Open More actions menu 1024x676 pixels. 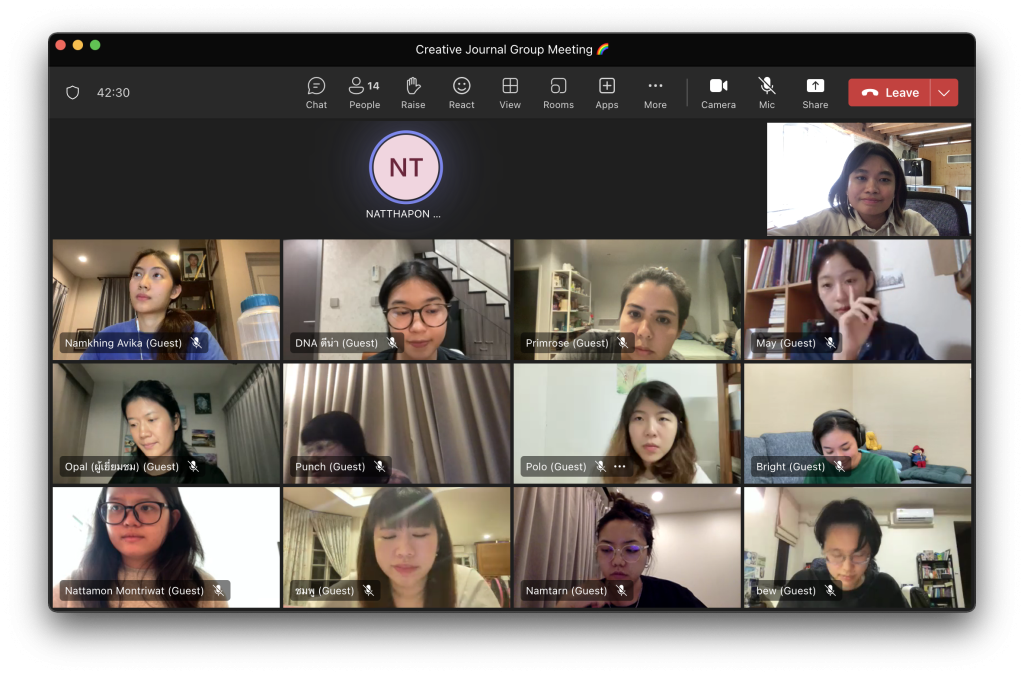coord(655,93)
